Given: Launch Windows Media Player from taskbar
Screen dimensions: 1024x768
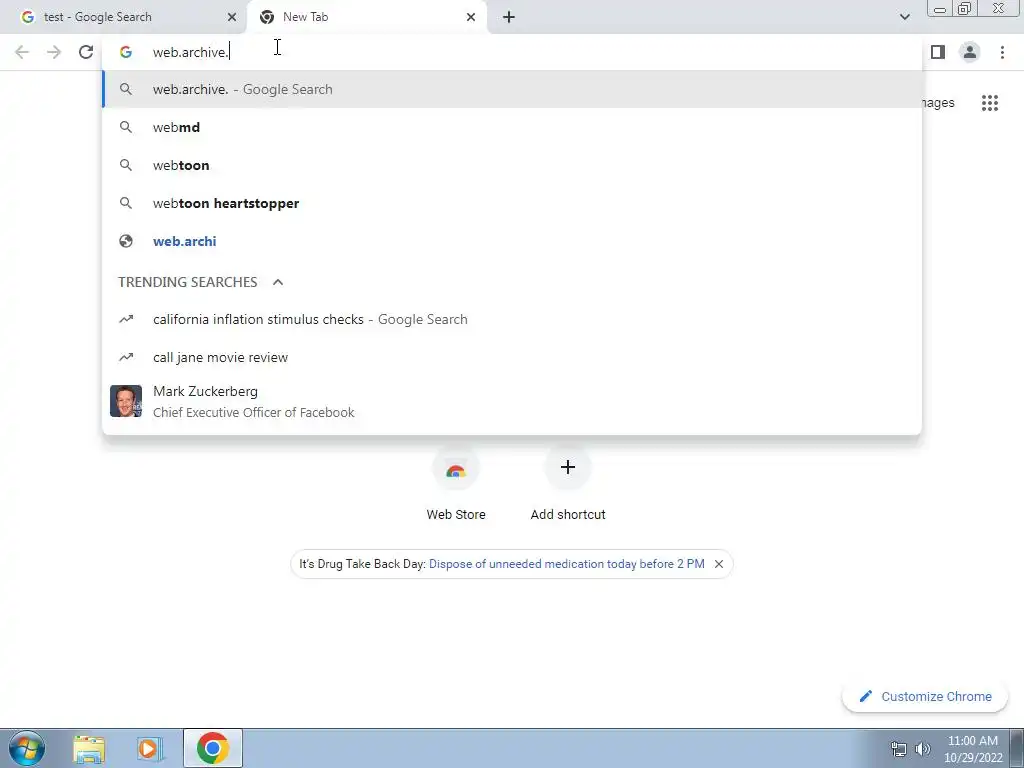Looking at the screenshot, I should [150, 749].
